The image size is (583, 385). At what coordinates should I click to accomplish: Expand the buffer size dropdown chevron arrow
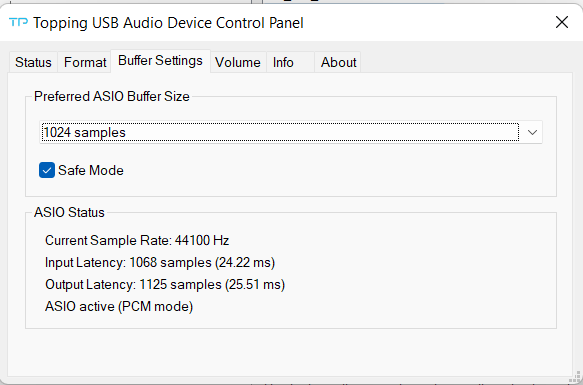tap(532, 132)
